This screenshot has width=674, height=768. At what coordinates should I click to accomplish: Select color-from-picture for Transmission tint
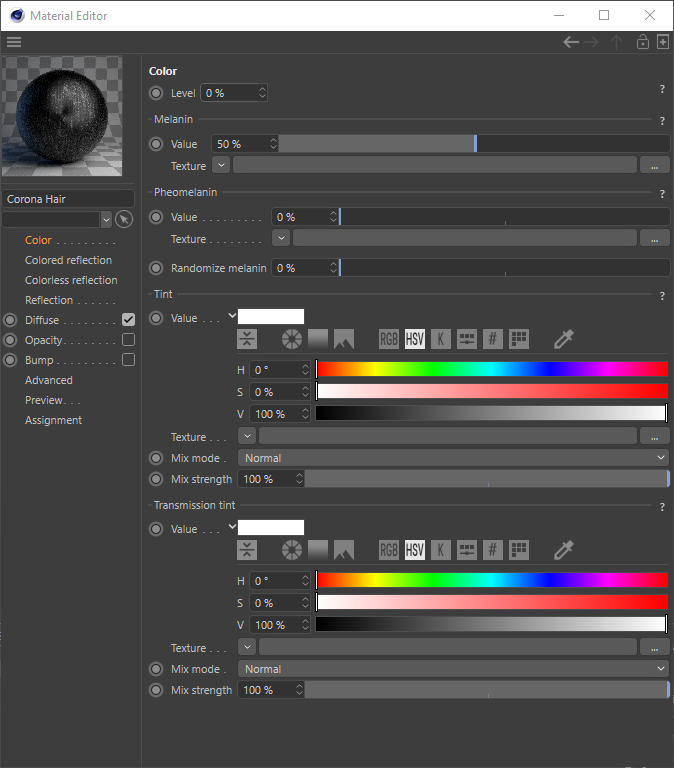(x=344, y=550)
